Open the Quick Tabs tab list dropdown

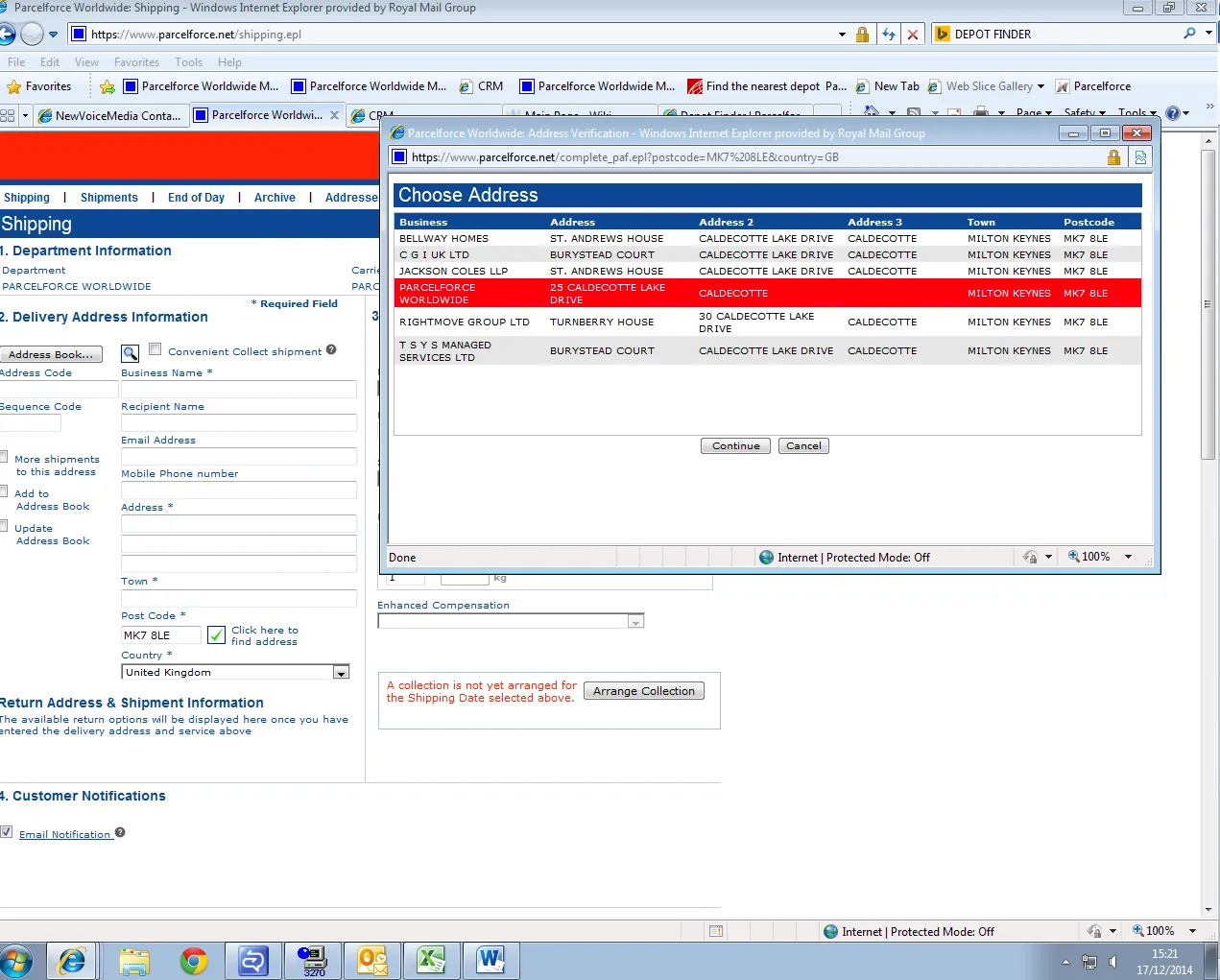coord(25,115)
